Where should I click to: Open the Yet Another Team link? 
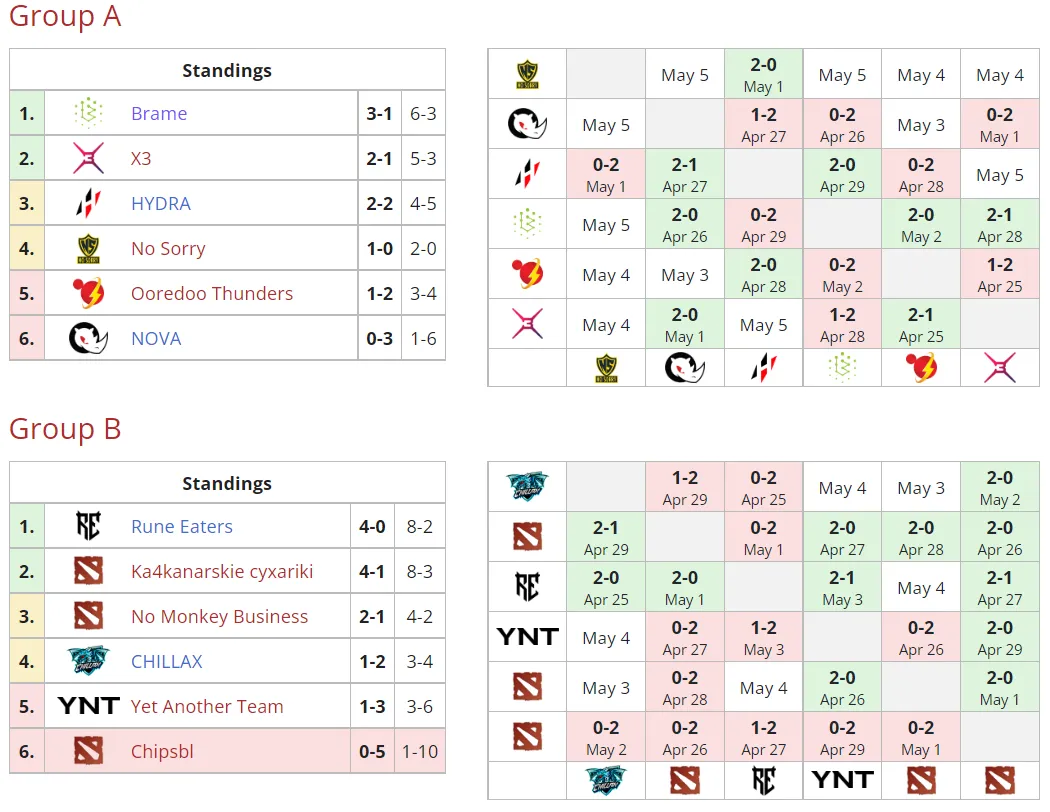click(x=207, y=707)
